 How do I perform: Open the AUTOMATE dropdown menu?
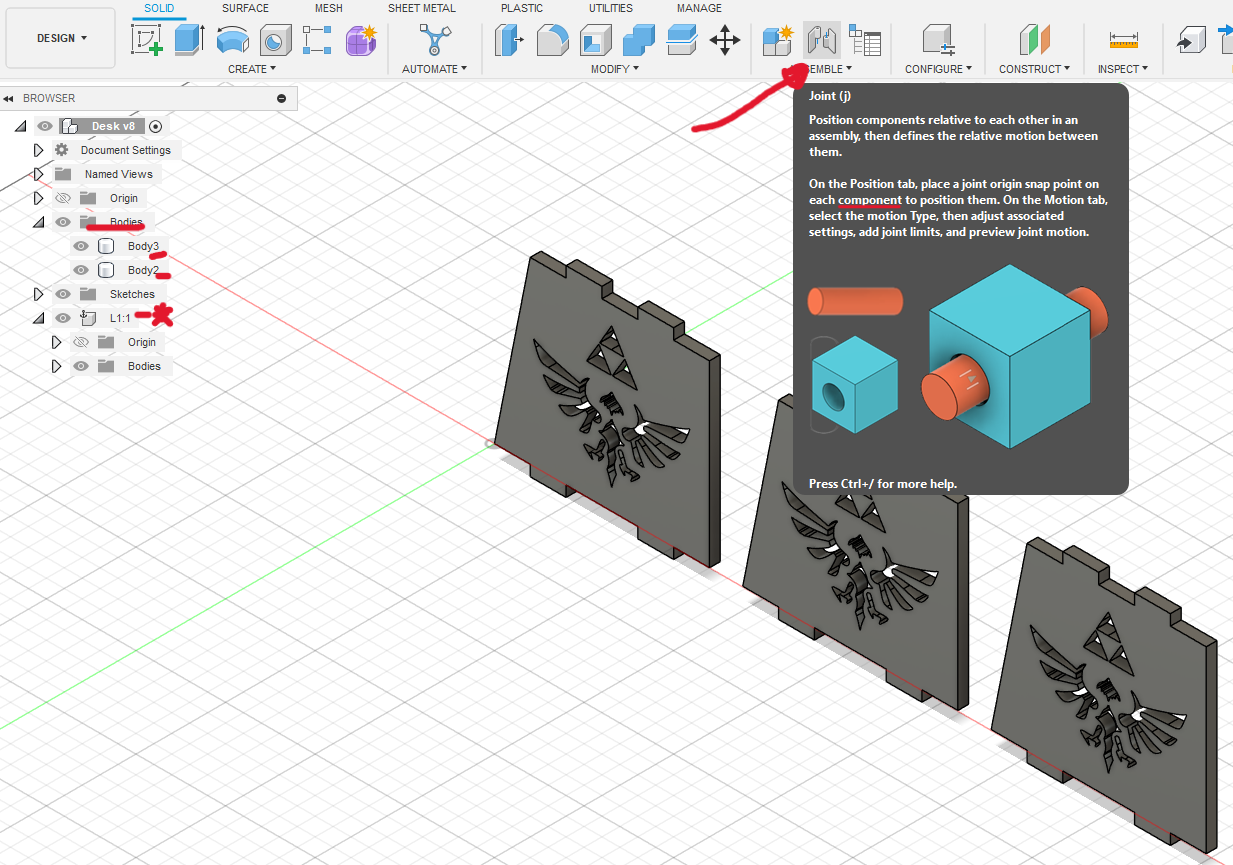pos(434,69)
